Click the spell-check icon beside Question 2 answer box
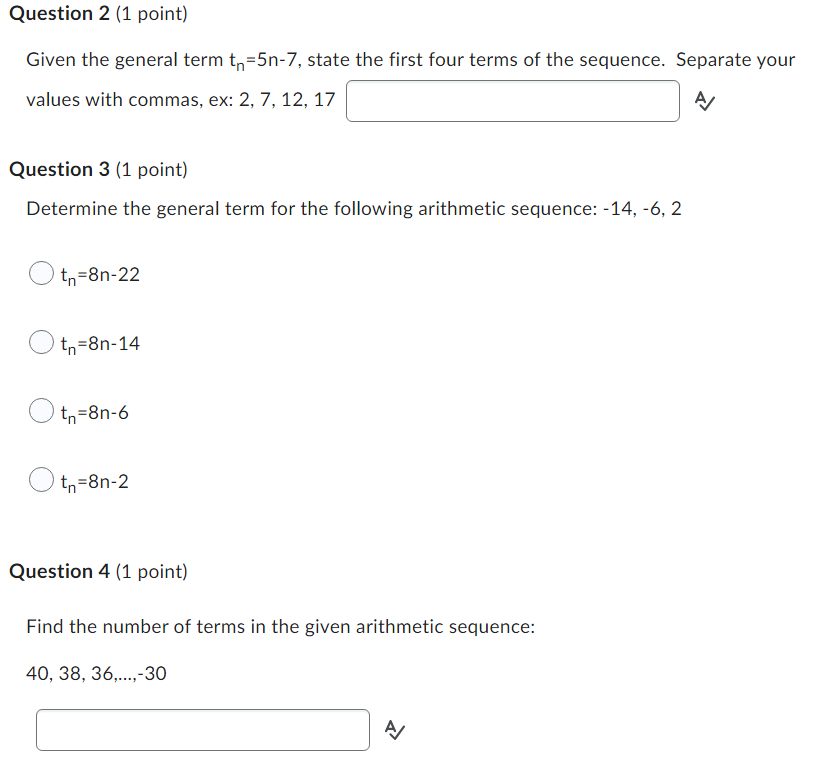Screen dimensions: 815x765 pos(705,101)
